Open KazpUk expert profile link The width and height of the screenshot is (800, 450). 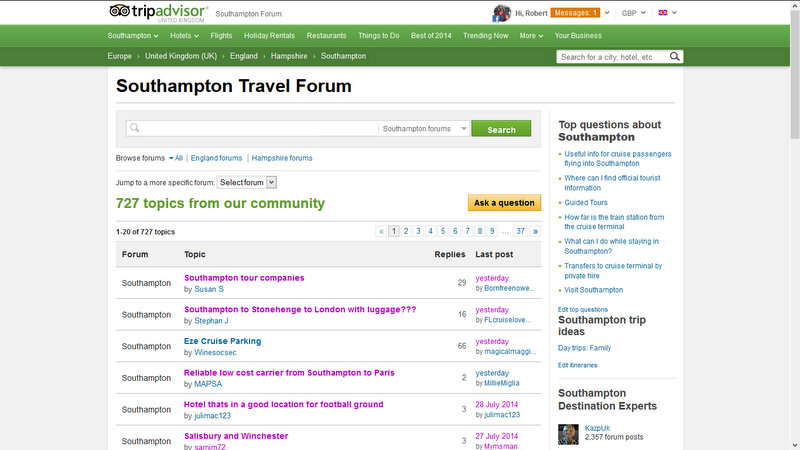[597, 428]
